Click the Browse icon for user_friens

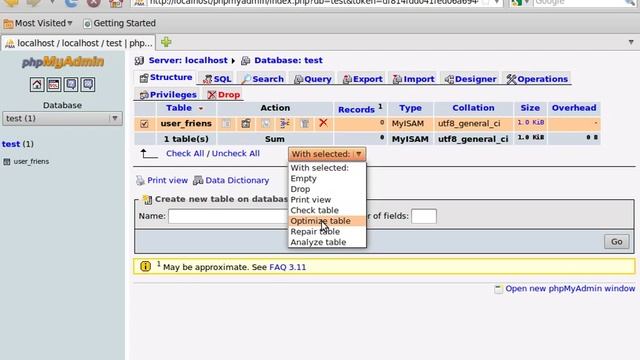click(227, 123)
